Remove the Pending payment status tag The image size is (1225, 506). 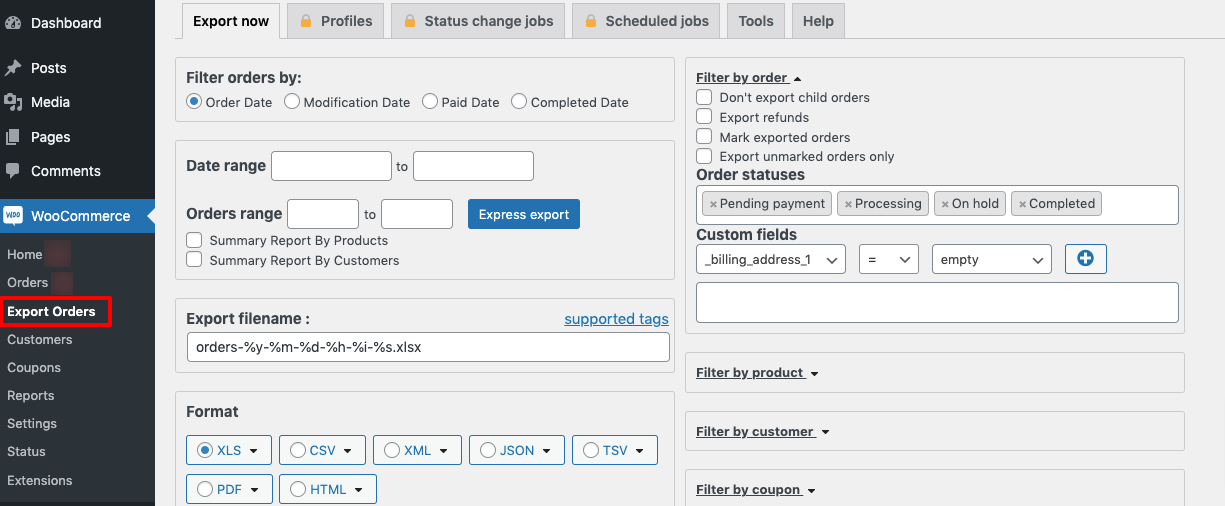(x=713, y=204)
